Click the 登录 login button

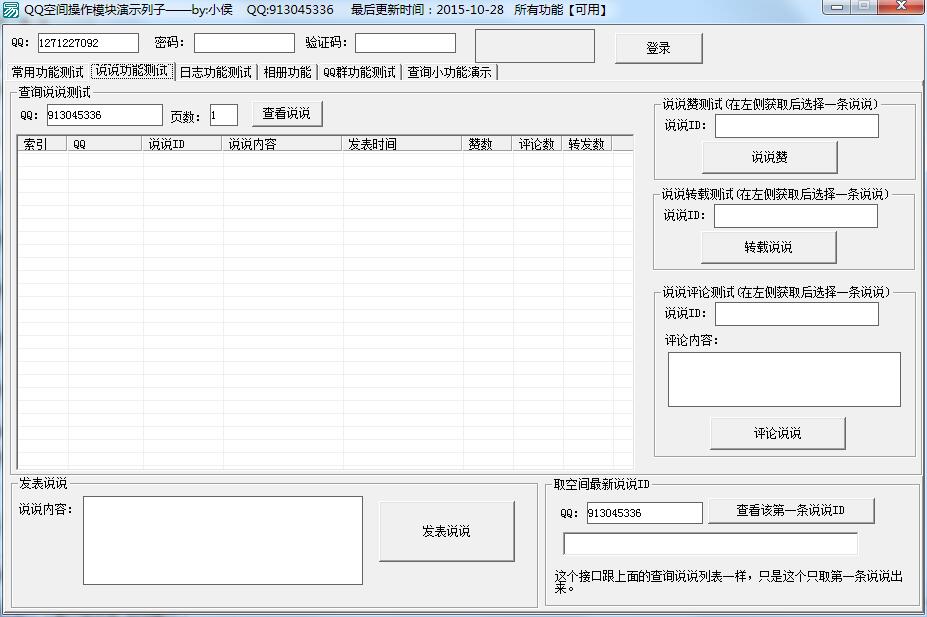click(659, 48)
